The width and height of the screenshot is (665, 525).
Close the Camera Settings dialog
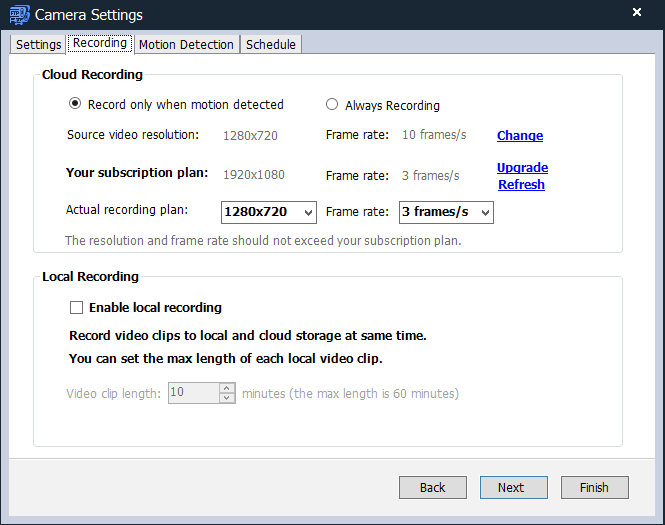[x=637, y=13]
